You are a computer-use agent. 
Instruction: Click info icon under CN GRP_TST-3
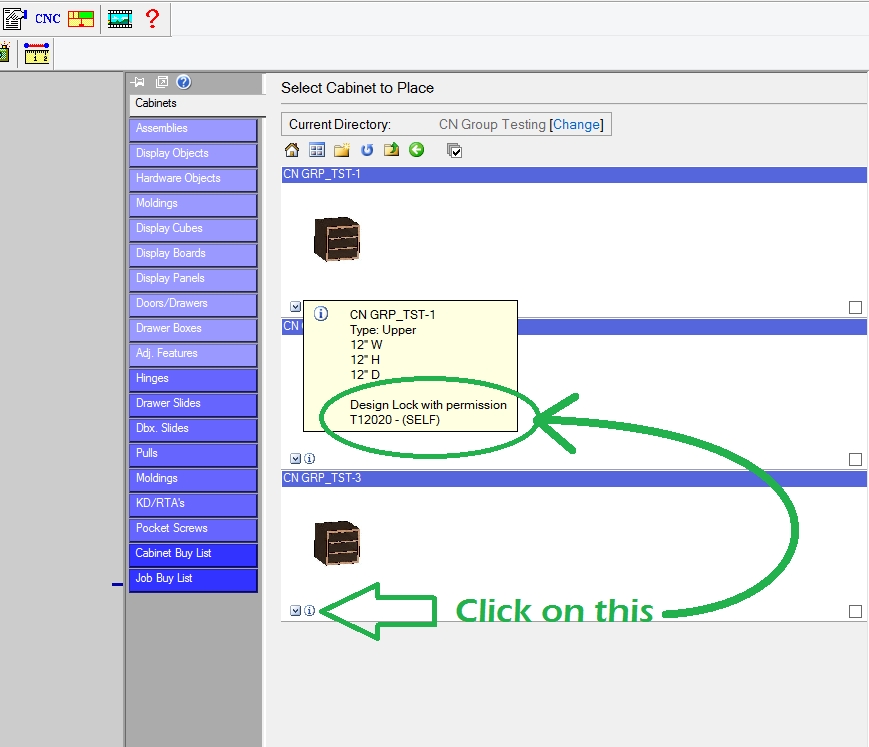point(310,610)
